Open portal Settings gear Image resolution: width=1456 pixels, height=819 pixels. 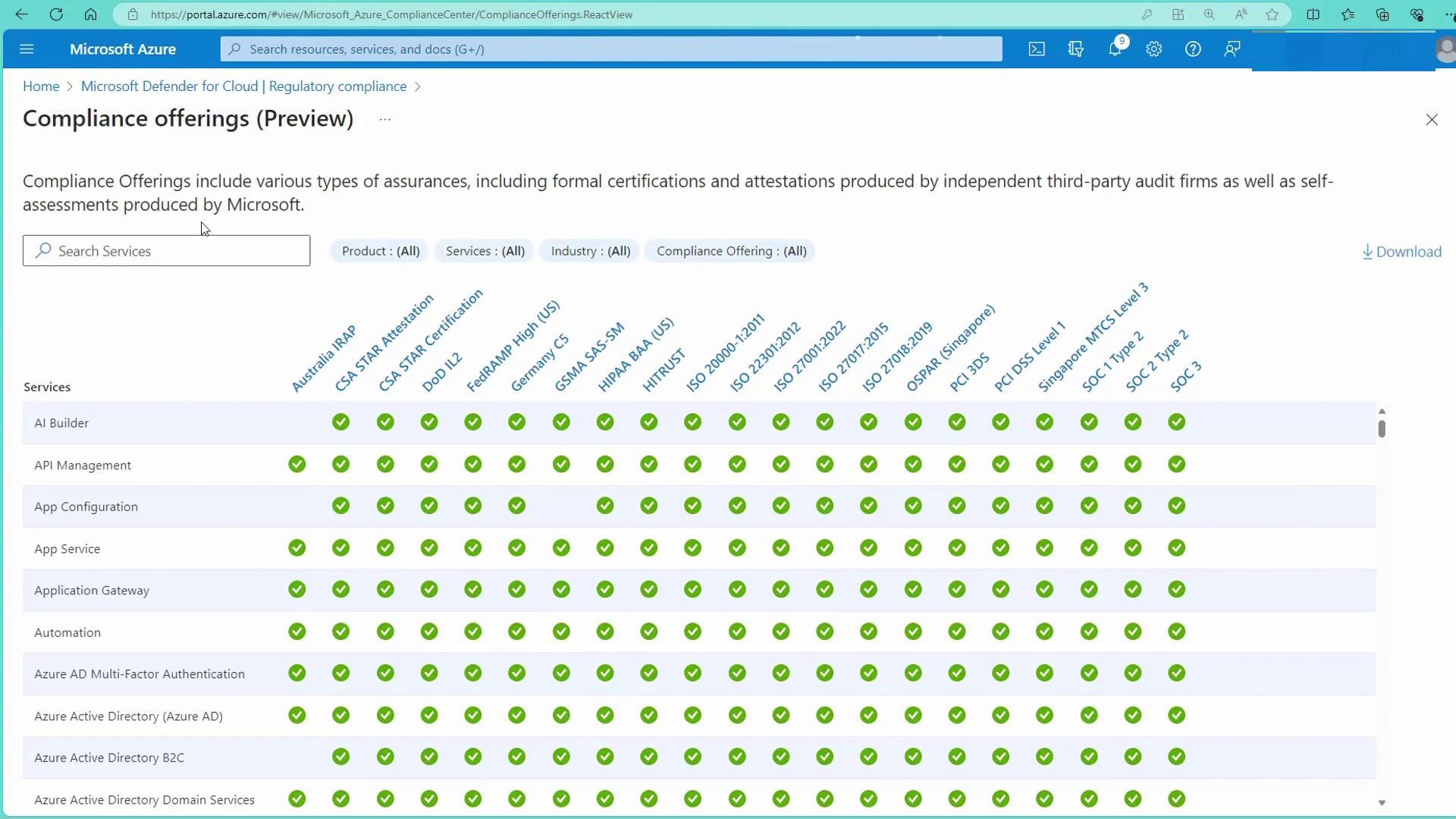pos(1153,49)
